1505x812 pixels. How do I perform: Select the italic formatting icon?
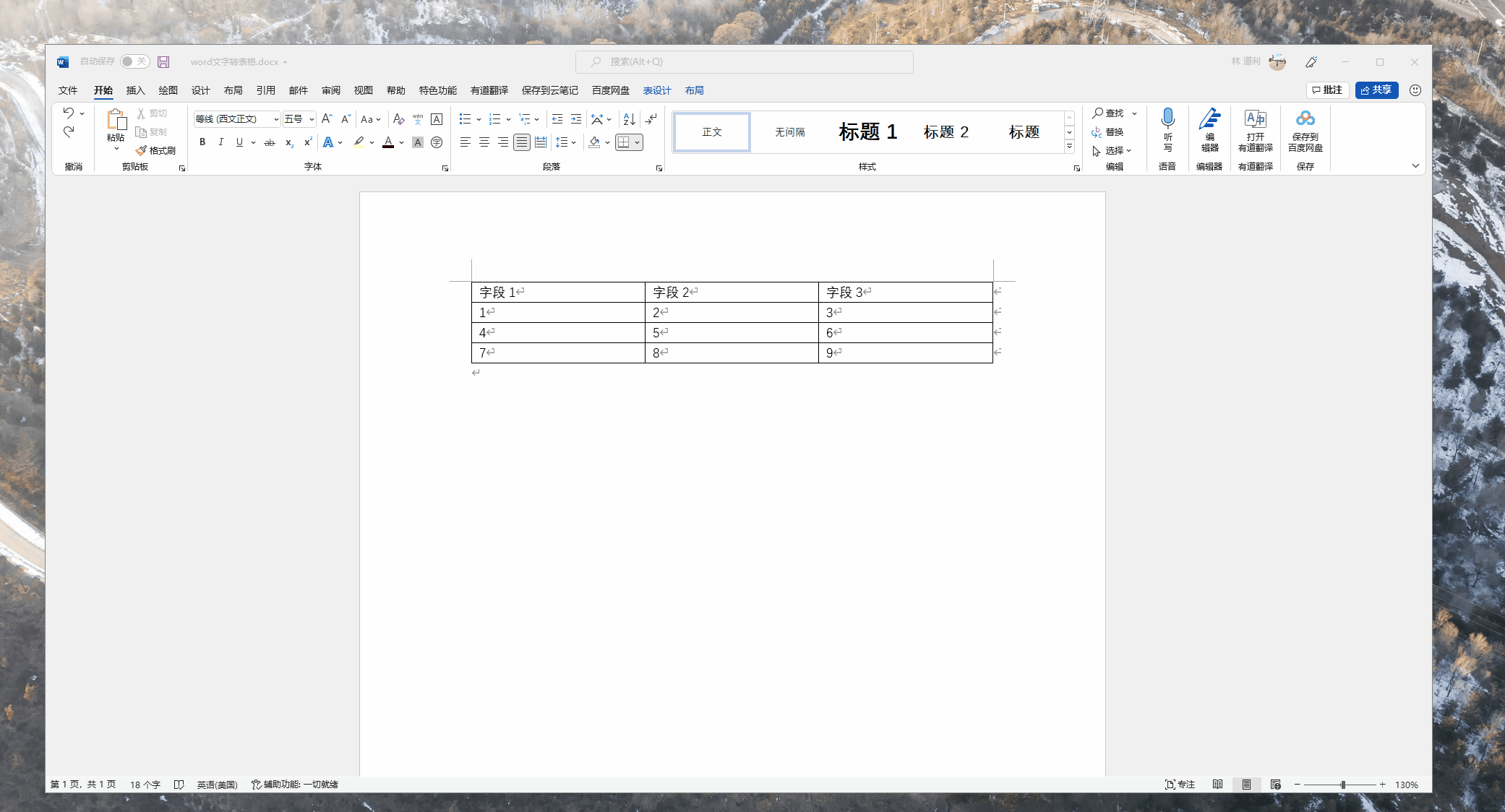221,142
